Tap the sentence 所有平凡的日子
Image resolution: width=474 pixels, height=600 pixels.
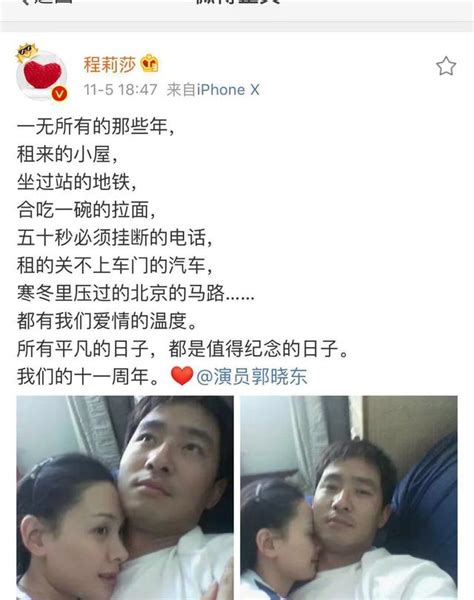click(x=83, y=349)
